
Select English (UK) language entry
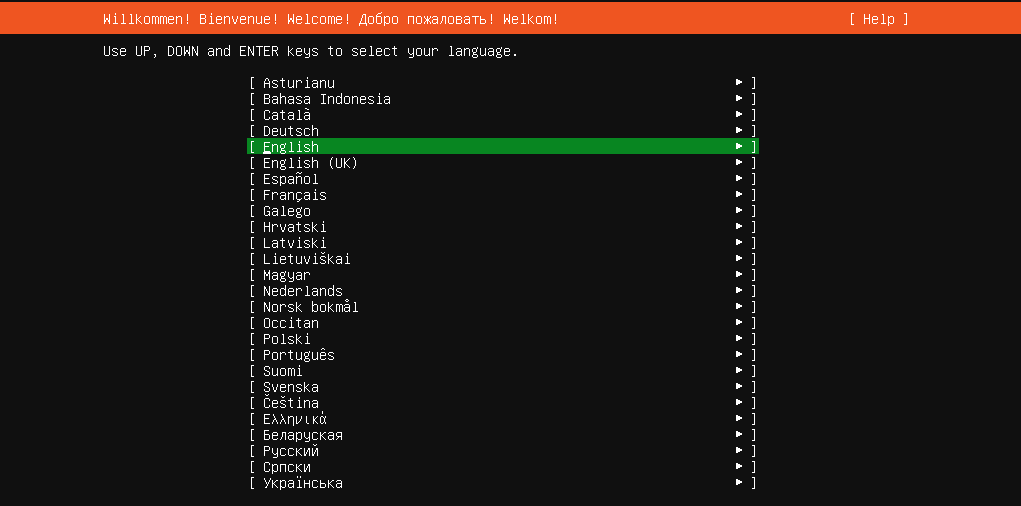click(x=310, y=163)
